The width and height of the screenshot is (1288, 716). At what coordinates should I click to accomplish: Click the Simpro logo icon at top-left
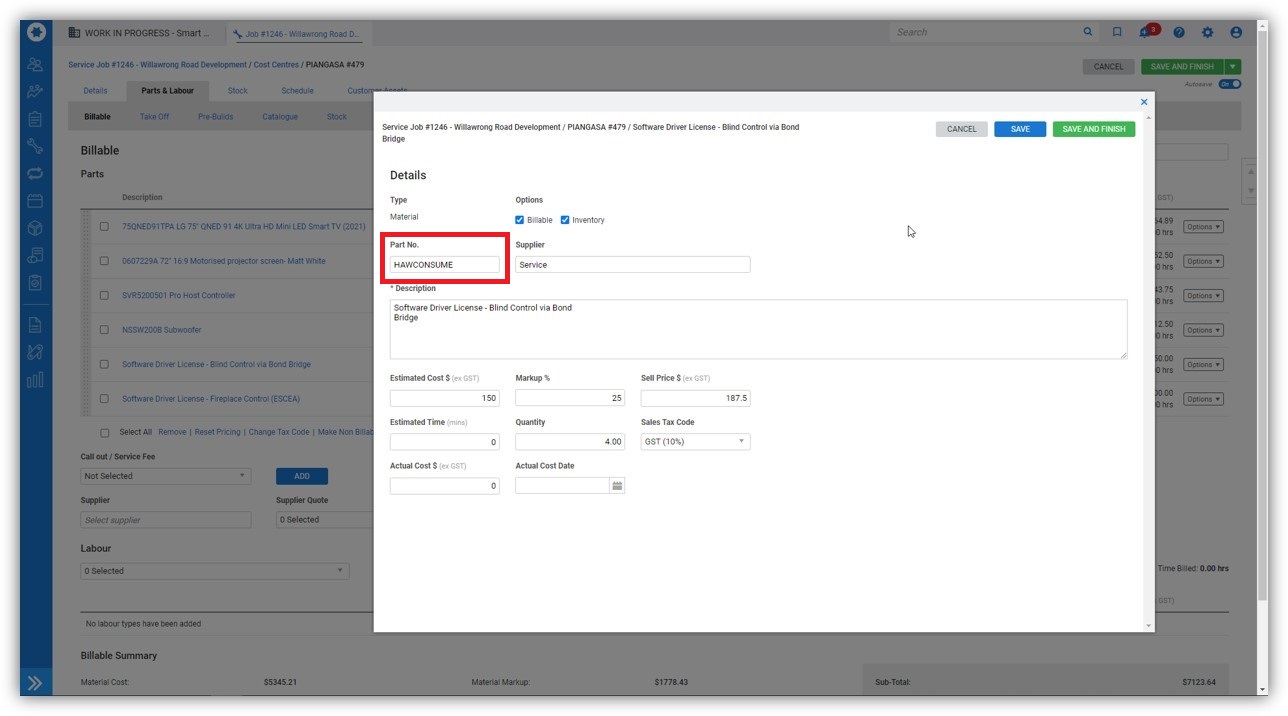[36, 32]
